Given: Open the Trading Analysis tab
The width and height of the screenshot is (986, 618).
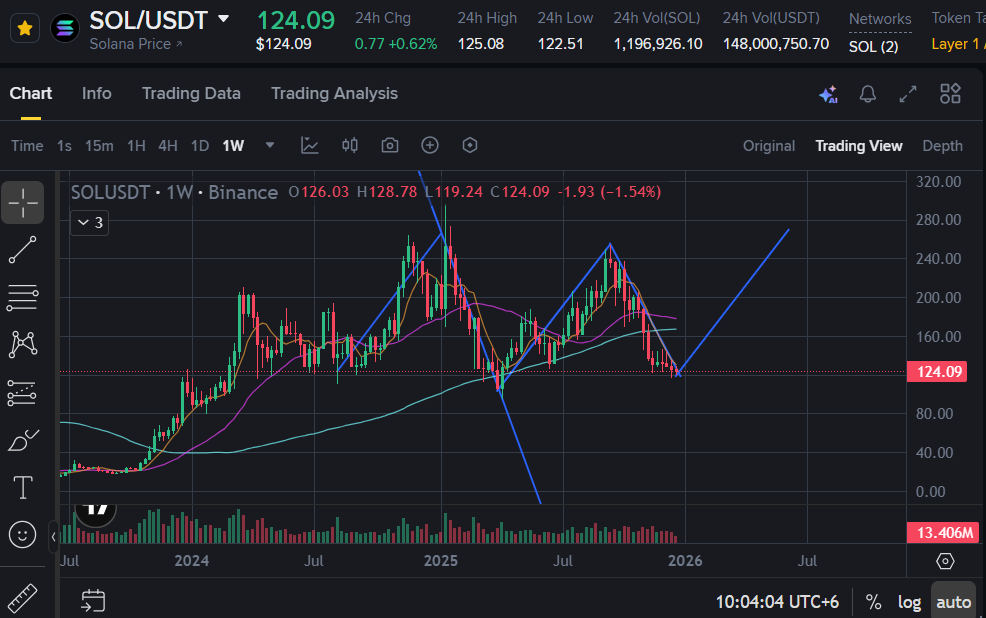Looking at the screenshot, I should [334, 94].
